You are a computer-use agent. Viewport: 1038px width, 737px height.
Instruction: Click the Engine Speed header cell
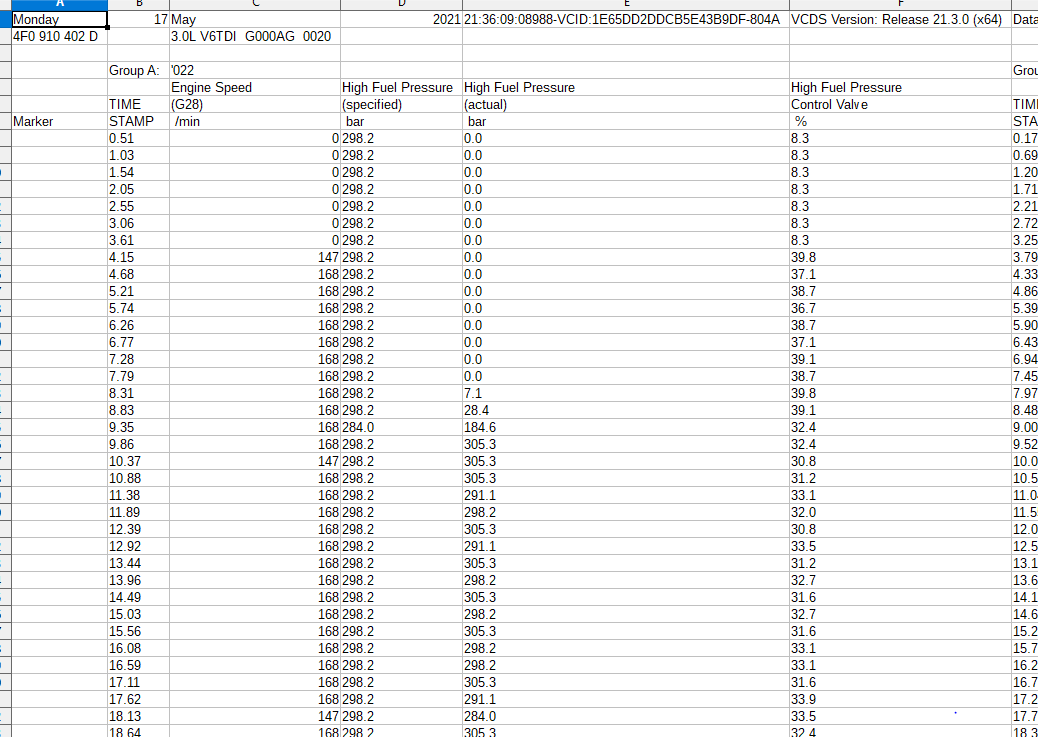coord(254,88)
